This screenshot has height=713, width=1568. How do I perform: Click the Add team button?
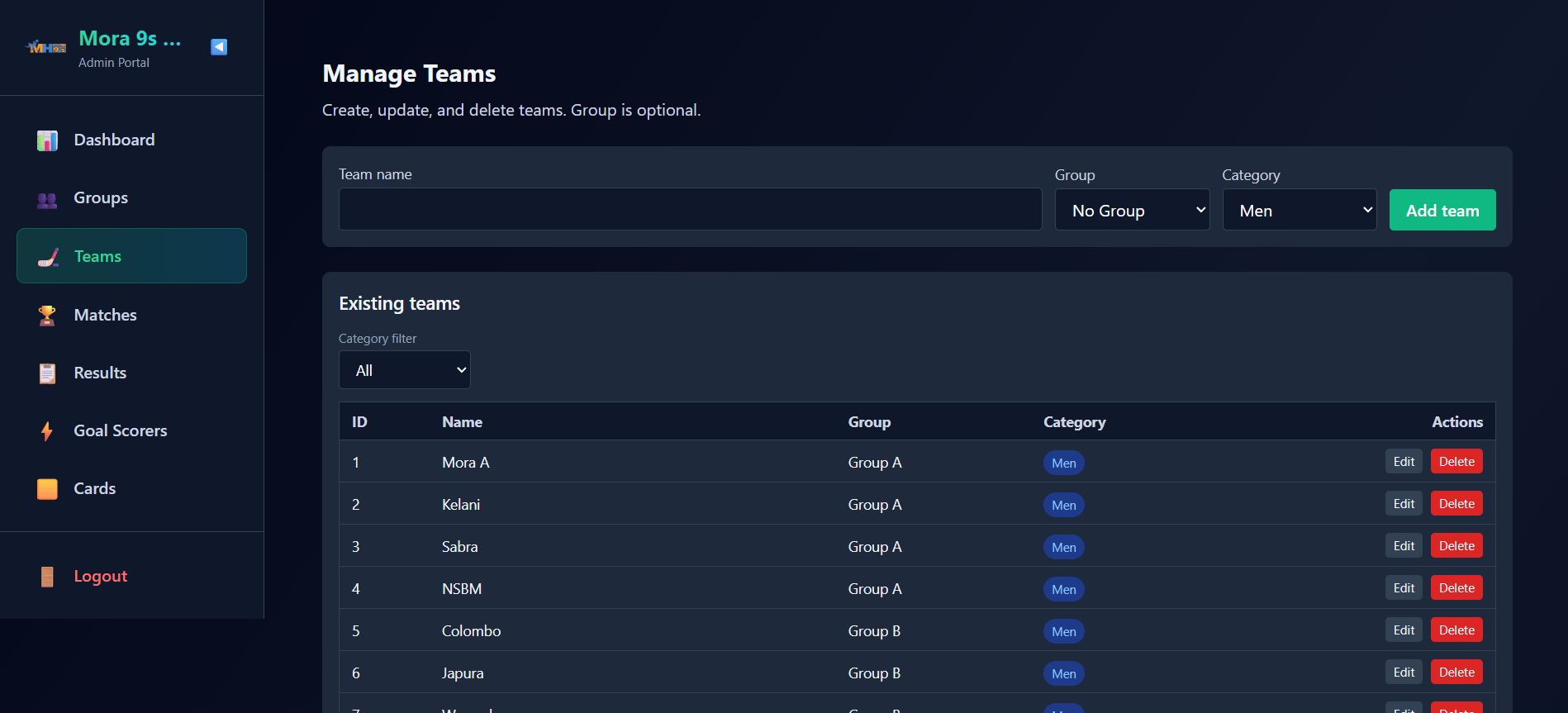point(1442,210)
